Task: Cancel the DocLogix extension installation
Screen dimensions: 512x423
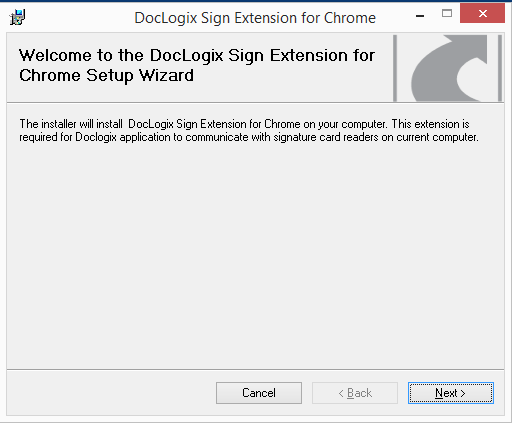Action: click(x=259, y=393)
